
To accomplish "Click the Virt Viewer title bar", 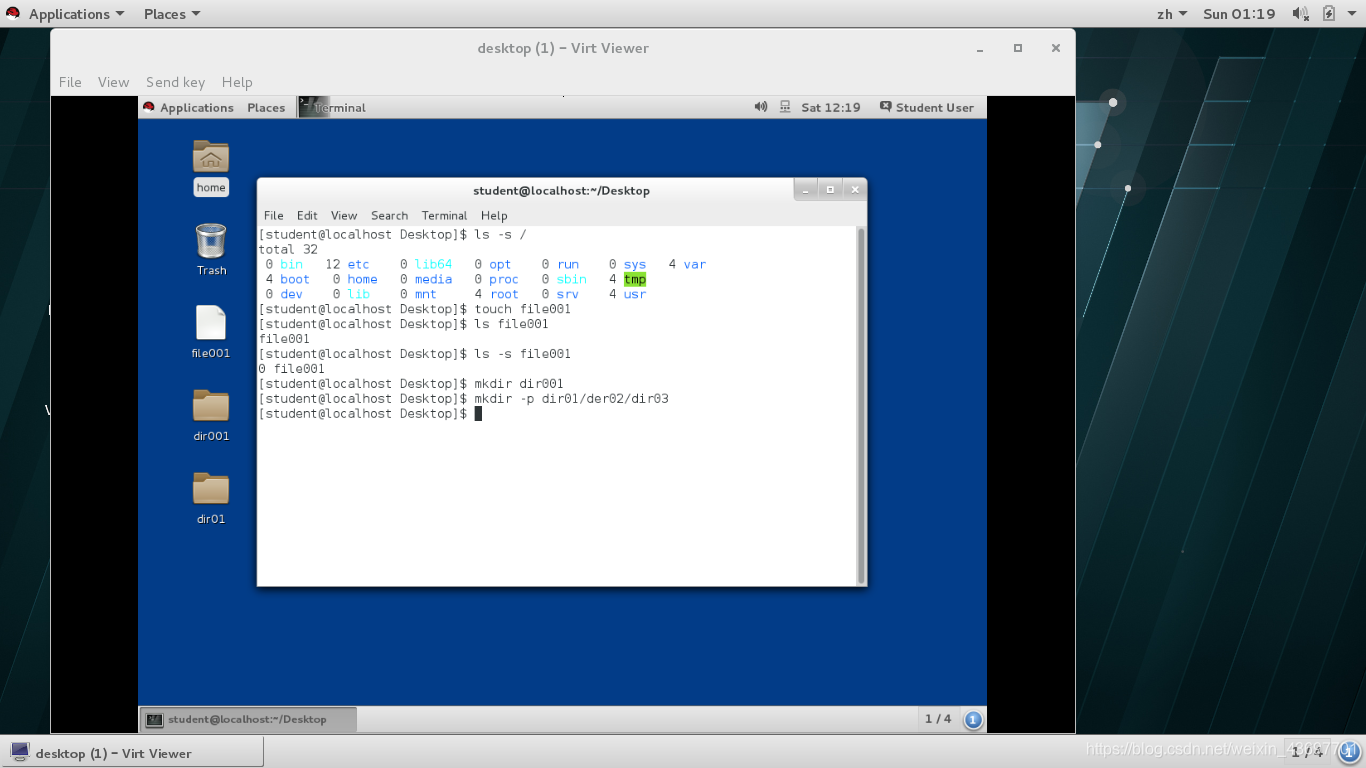I will point(563,48).
